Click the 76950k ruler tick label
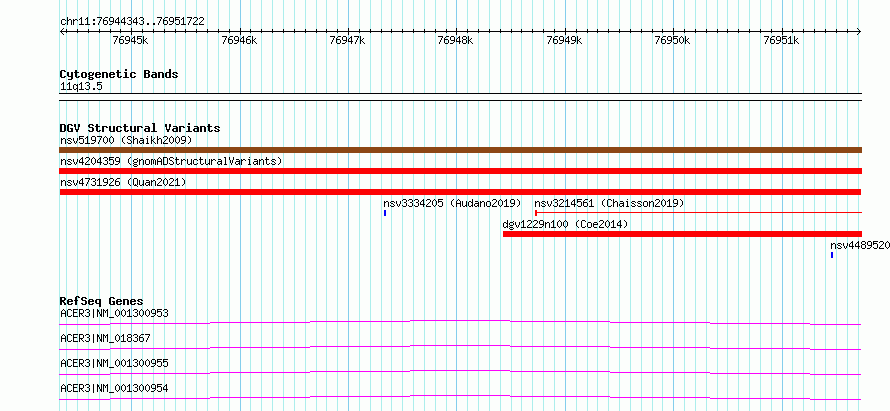This screenshot has width=890, height=411. click(673, 40)
